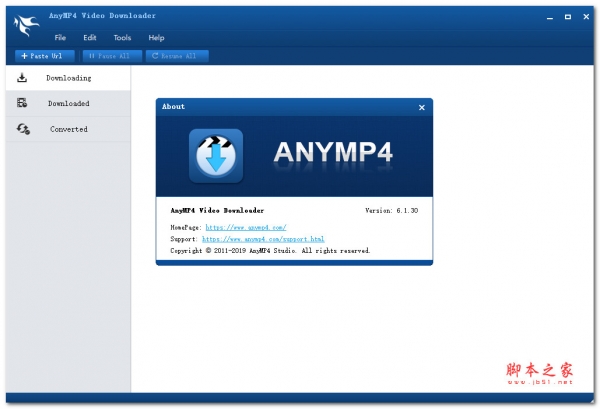Minimize the AnyMP4 window
Screen dimensions: 600x409
[x=550, y=17]
